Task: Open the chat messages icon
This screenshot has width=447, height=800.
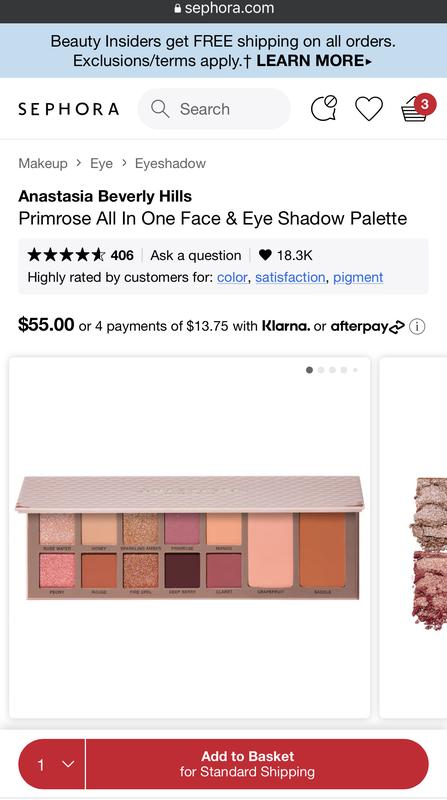Action: click(x=324, y=108)
